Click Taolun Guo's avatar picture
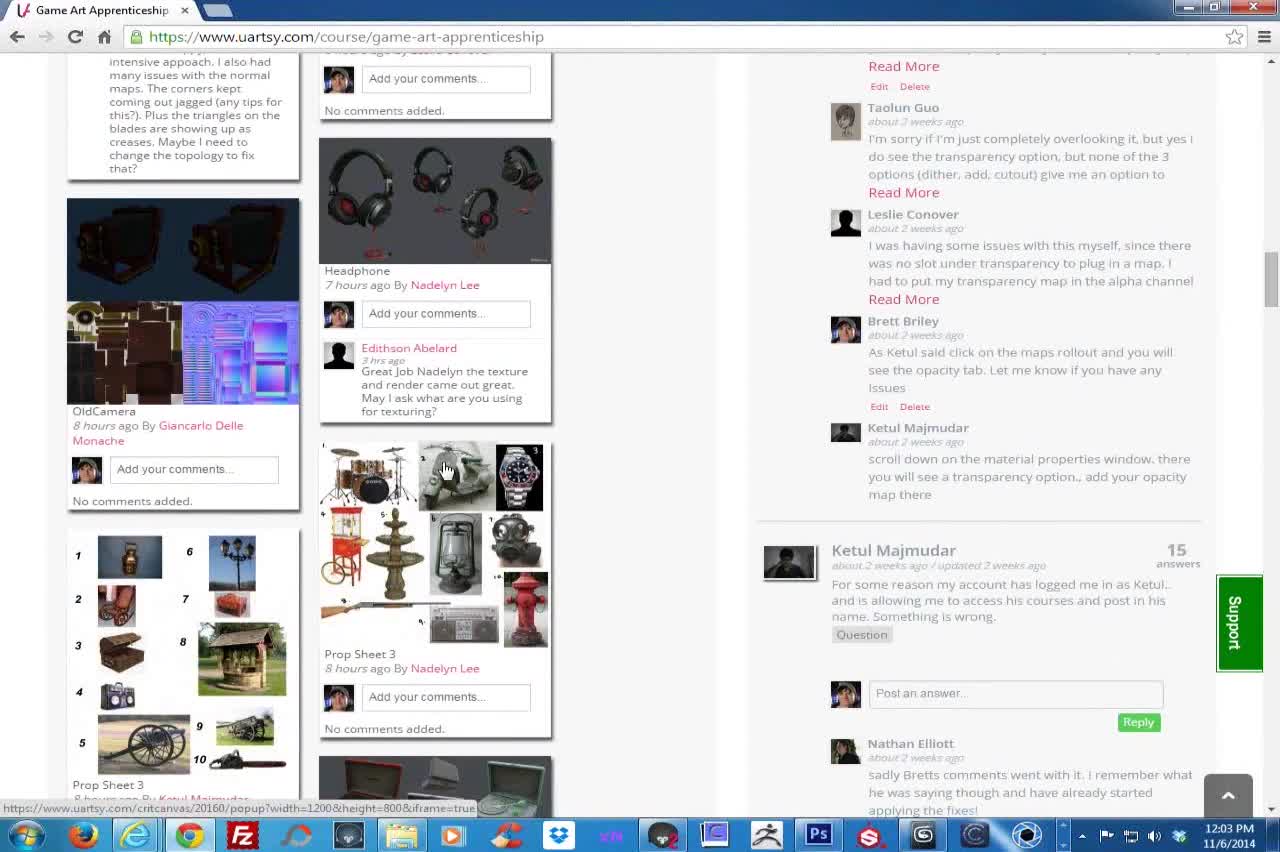This screenshot has height=852, width=1280. (x=845, y=122)
